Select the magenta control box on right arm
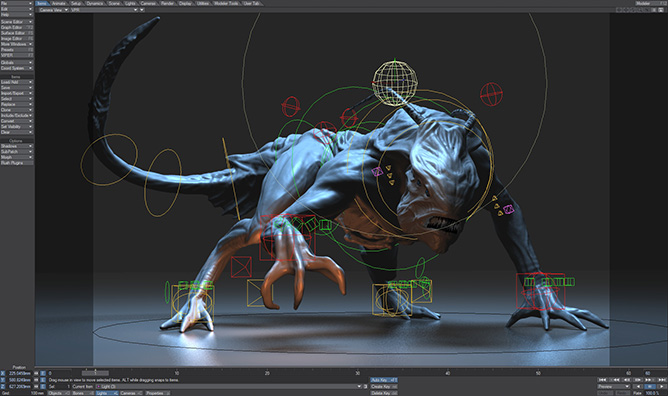668x396 pixels. click(508, 209)
